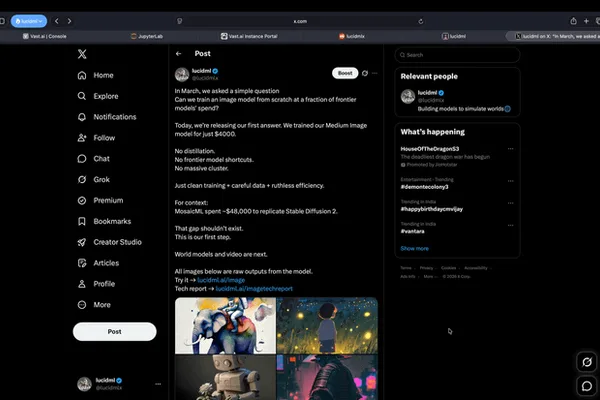Image resolution: width=600 pixels, height=400 pixels.
Task: Open Home from the sidebar
Action: click(x=96, y=75)
